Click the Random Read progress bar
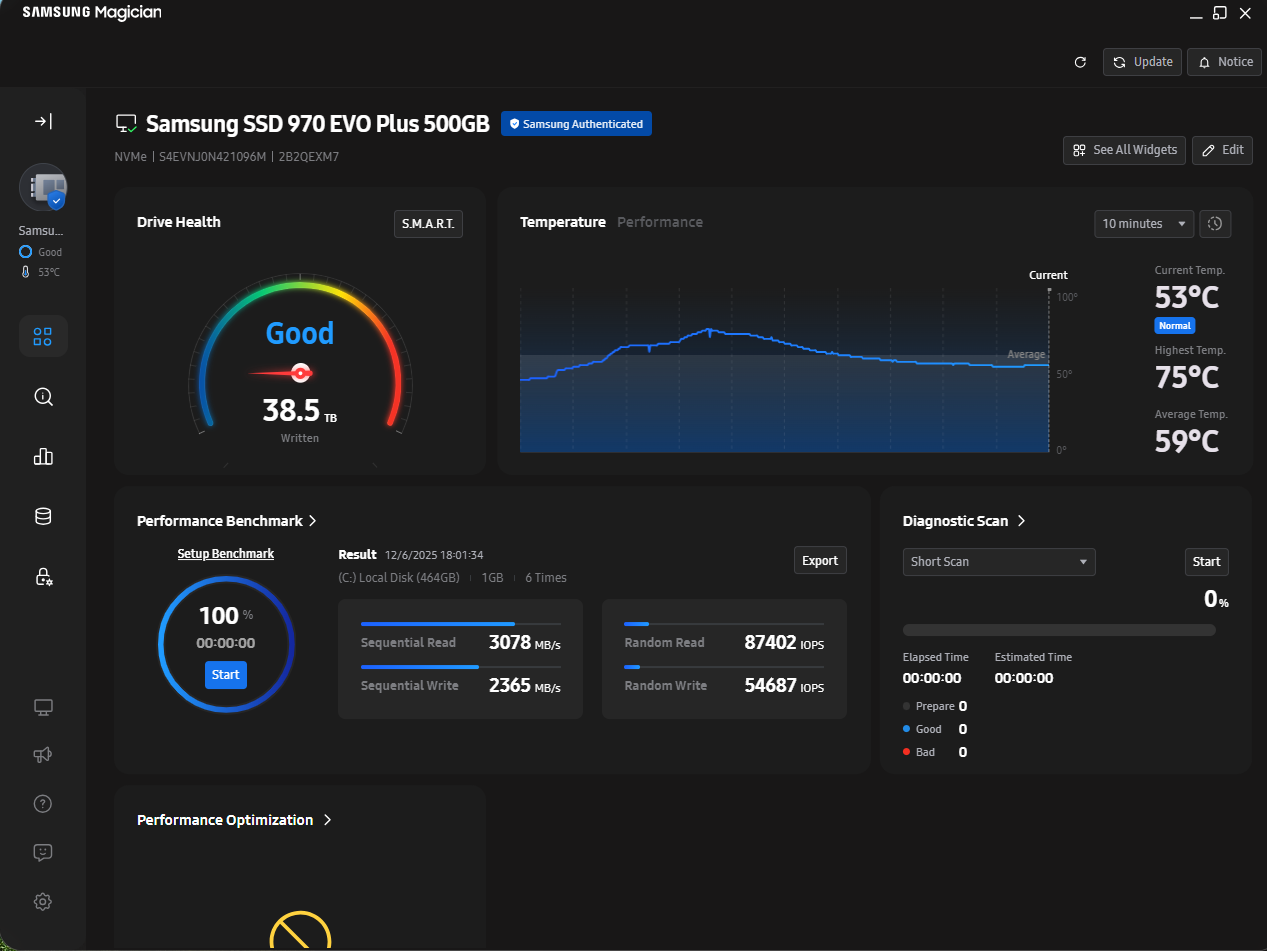Viewport: 1267px width, 951px height. pyautogui.click(x=725, y=624)
